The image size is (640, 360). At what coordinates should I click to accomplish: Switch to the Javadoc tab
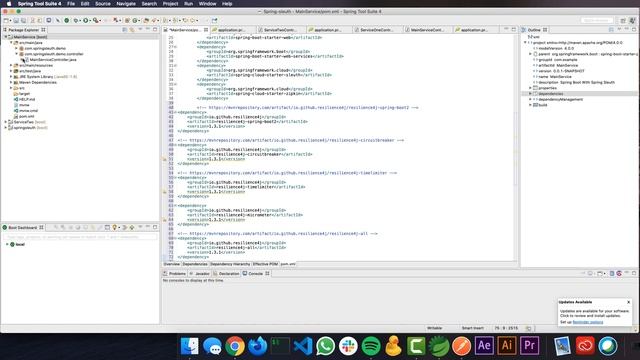click(x=200, y=273)
